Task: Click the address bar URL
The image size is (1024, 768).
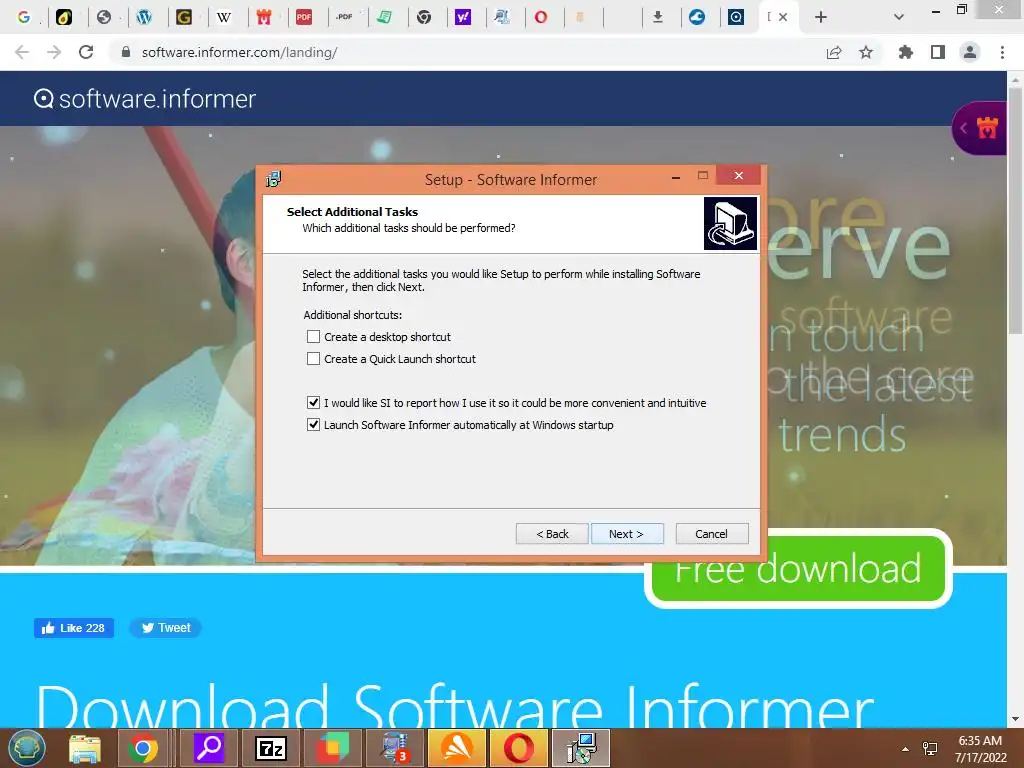Action: (x=240, y=52)
